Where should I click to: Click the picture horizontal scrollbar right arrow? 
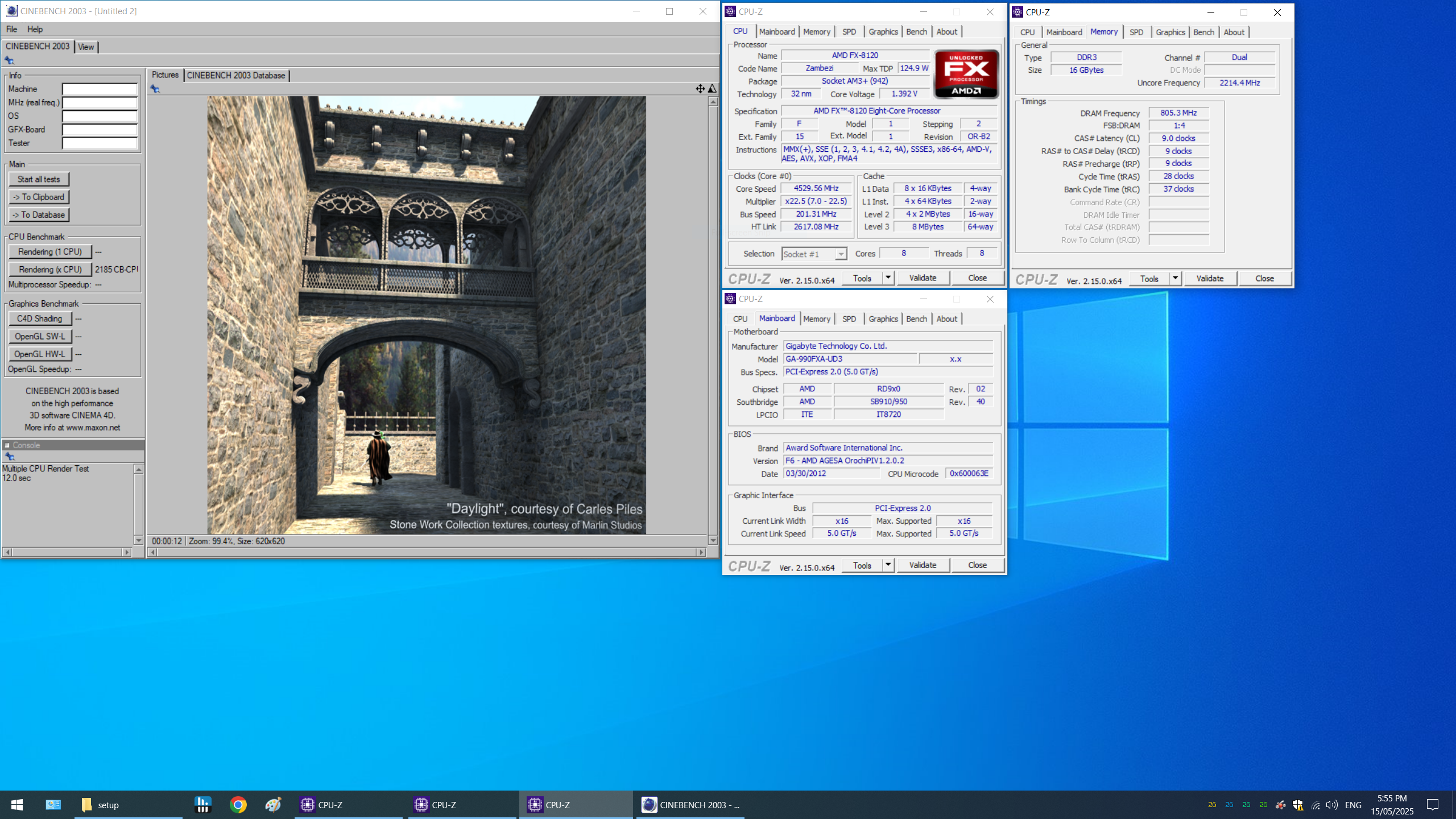tap(701, 552)
